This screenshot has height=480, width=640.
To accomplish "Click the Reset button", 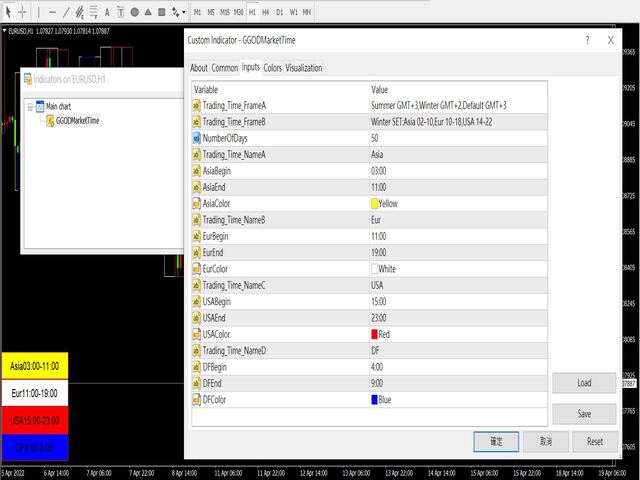I will [x=595, y=442].
